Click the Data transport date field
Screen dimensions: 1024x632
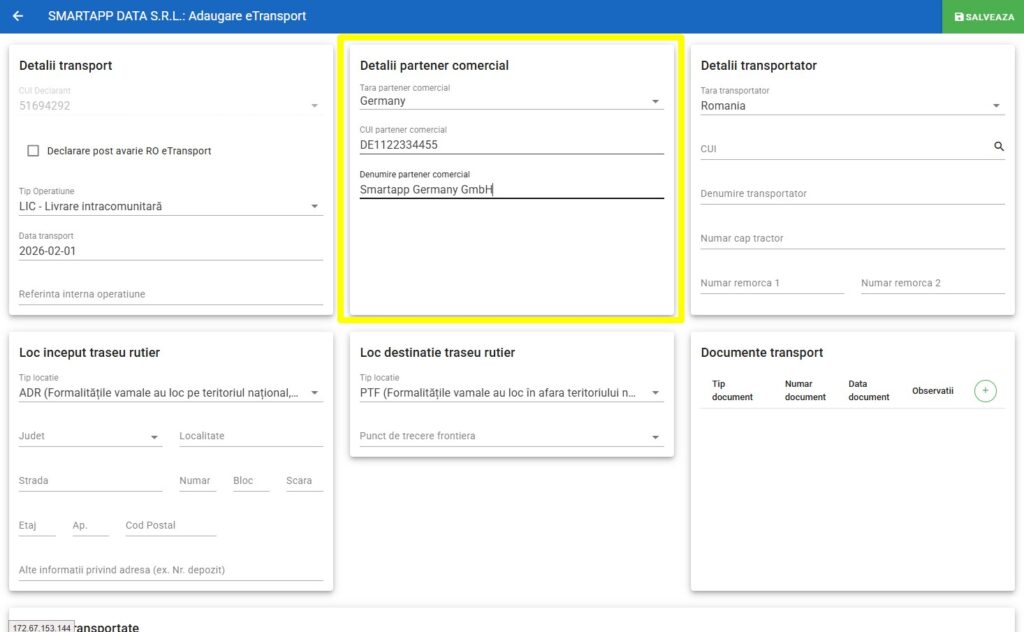coord(170,251)
